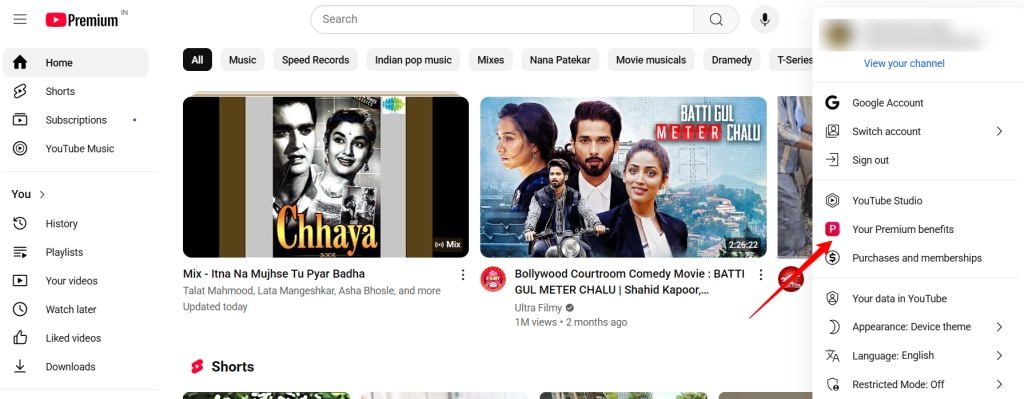
Task: Open Your Premium benefits
Action: point(918,229)
